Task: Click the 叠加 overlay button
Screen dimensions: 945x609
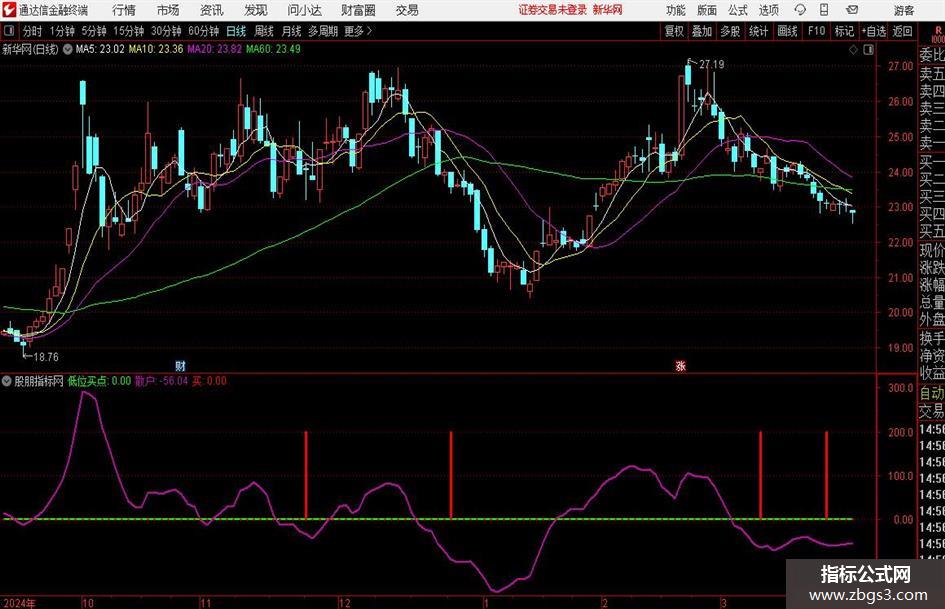Action: click(702, 31)
